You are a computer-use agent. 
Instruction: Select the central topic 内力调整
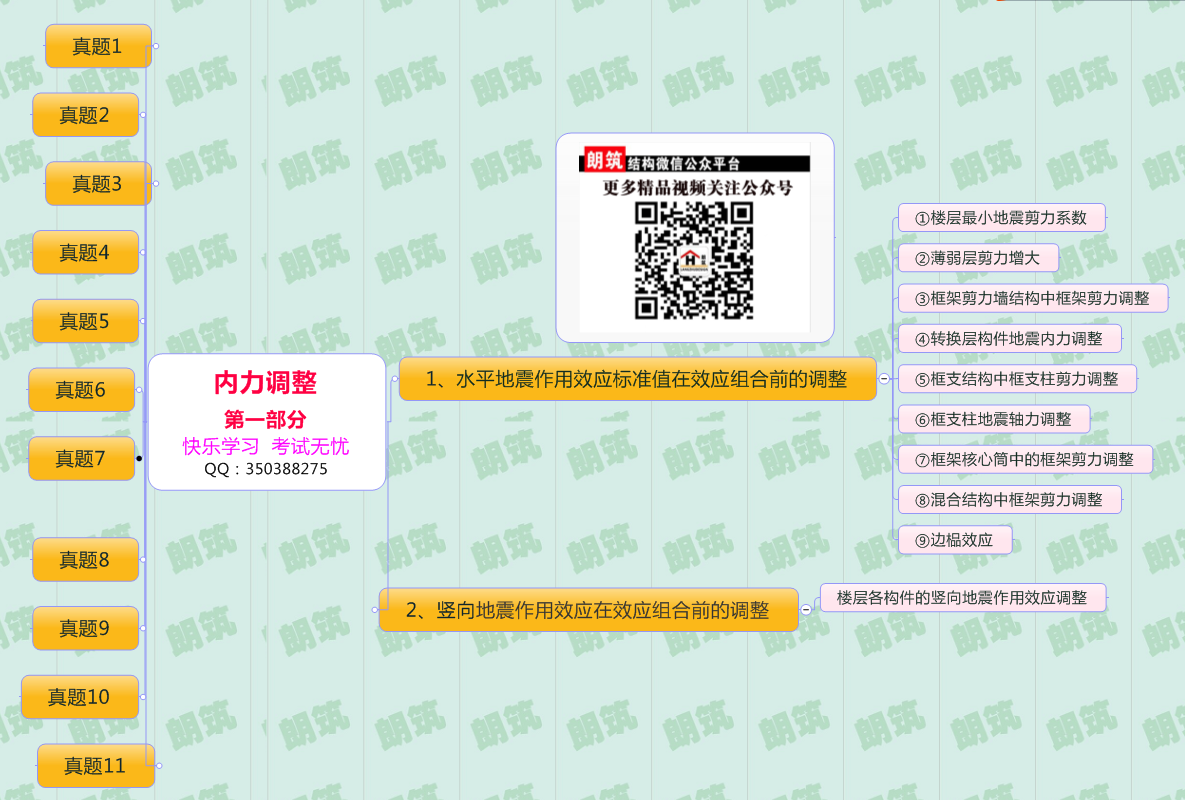point(266,421)
